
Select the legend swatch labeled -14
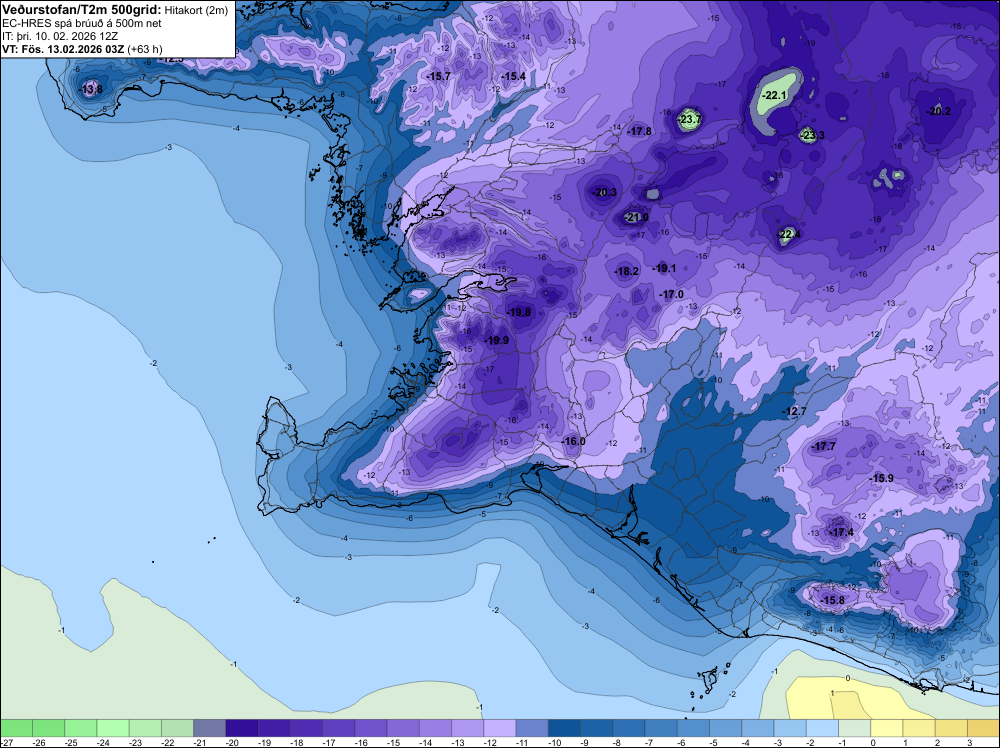pyautogui.click(x=436, y=728)
